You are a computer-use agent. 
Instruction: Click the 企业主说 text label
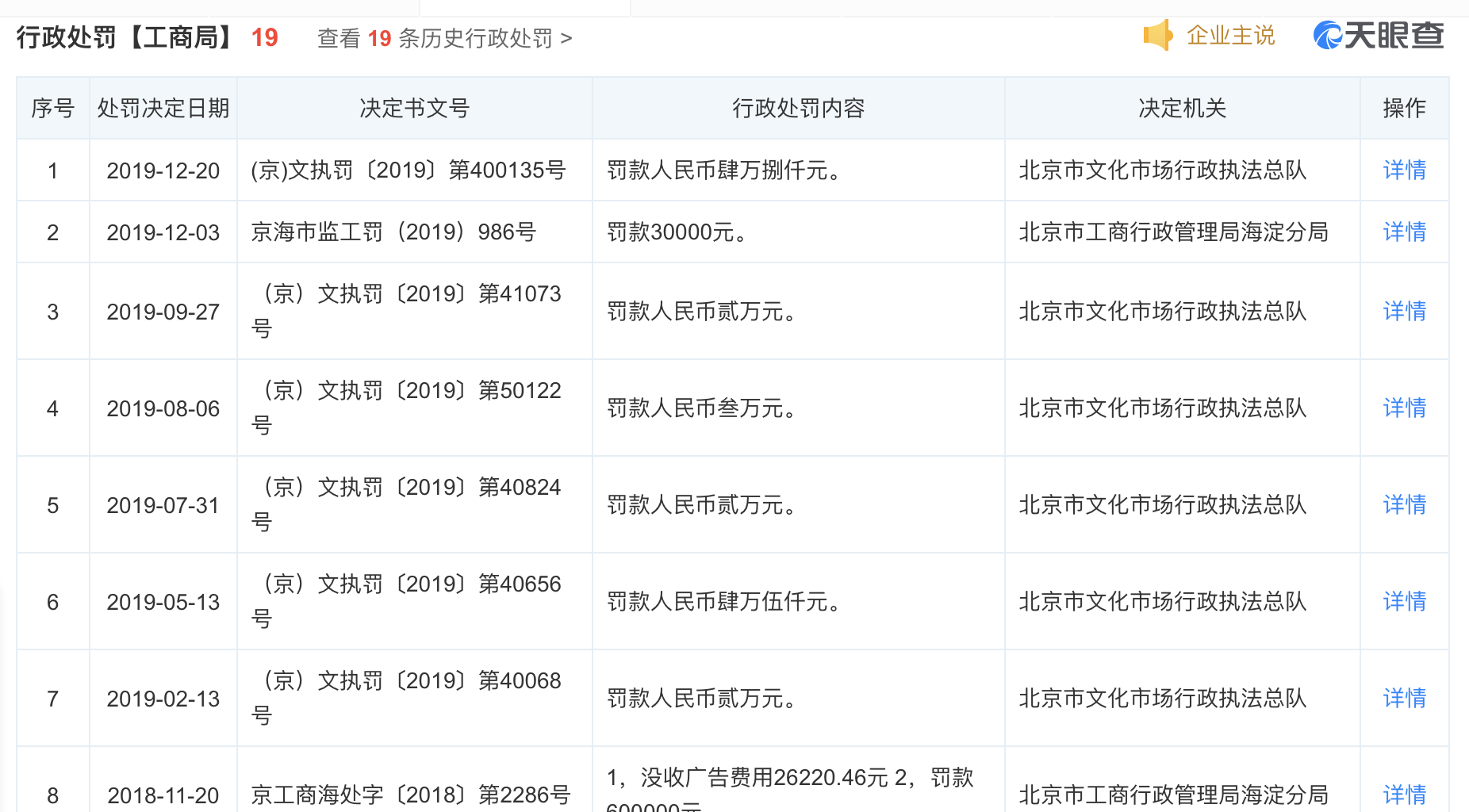(x=1230, y=36)
